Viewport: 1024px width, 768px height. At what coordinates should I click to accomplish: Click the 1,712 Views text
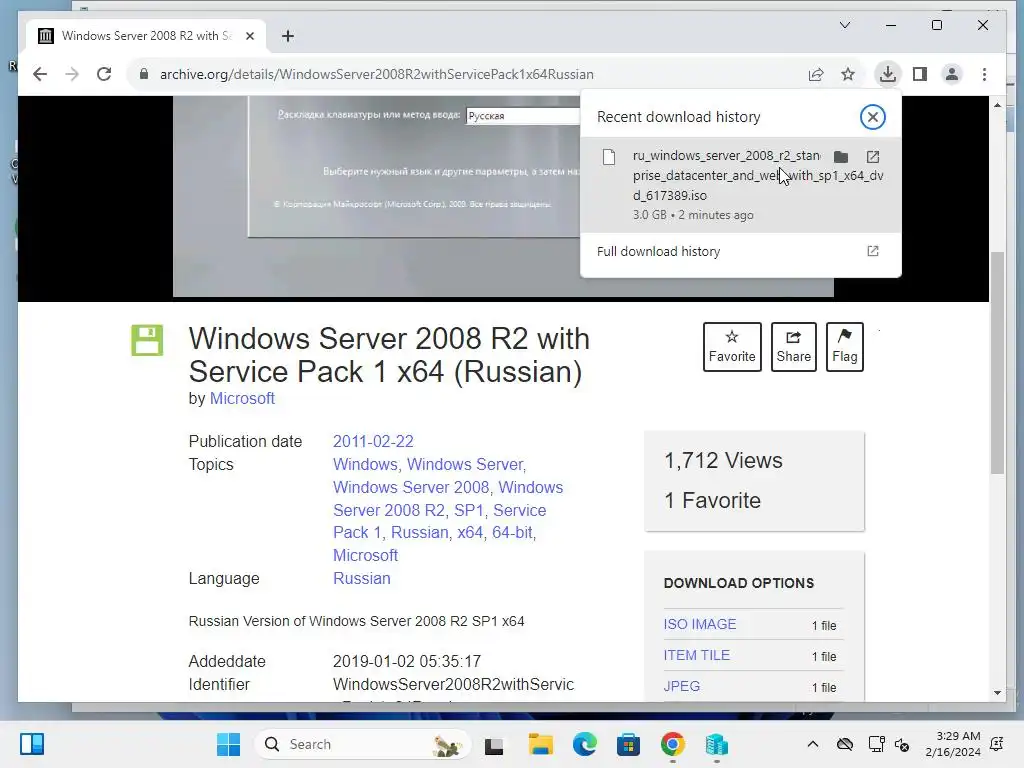point(723,461)
